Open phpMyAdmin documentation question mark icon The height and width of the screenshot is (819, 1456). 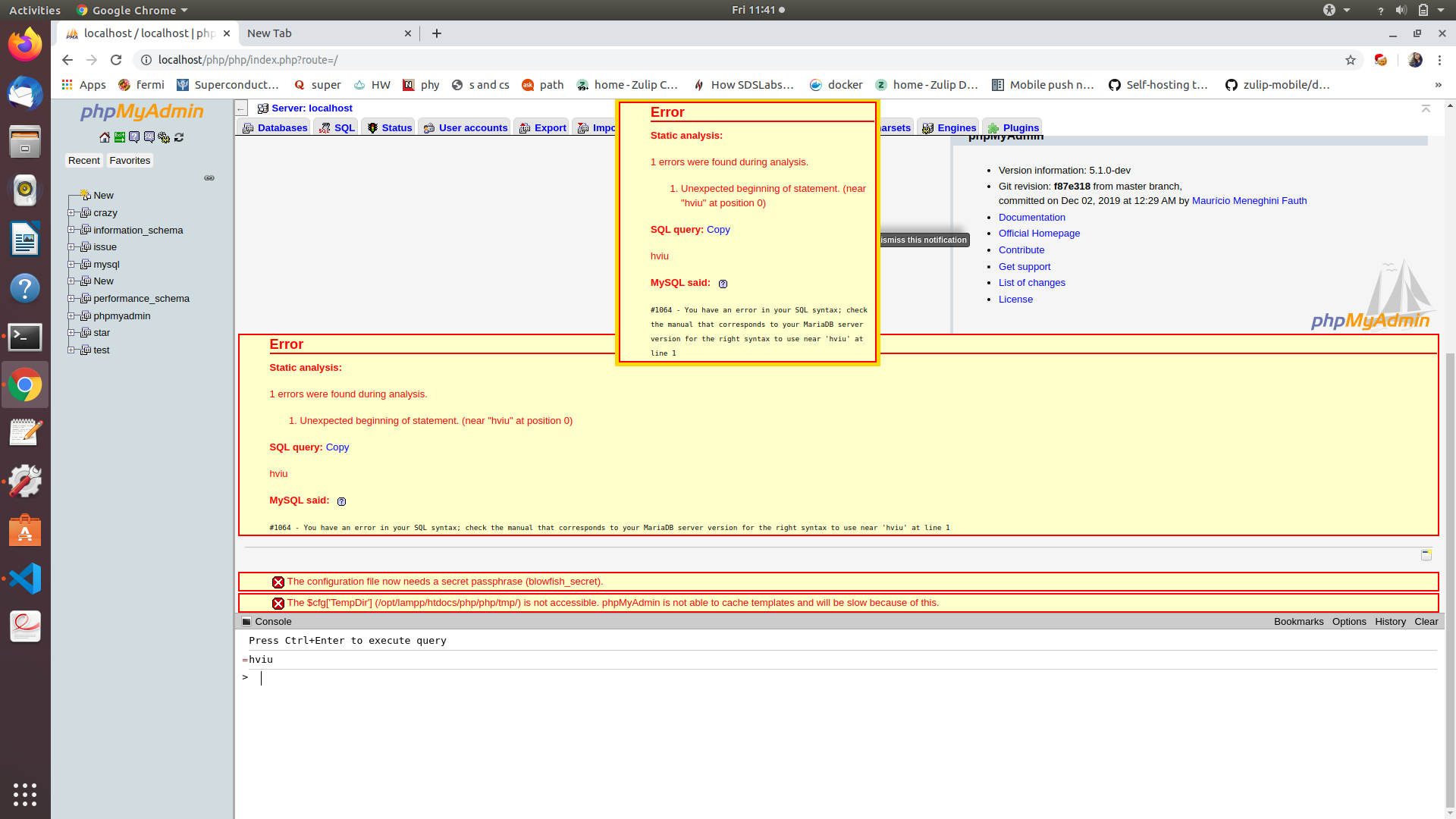[x=134, y=137]
